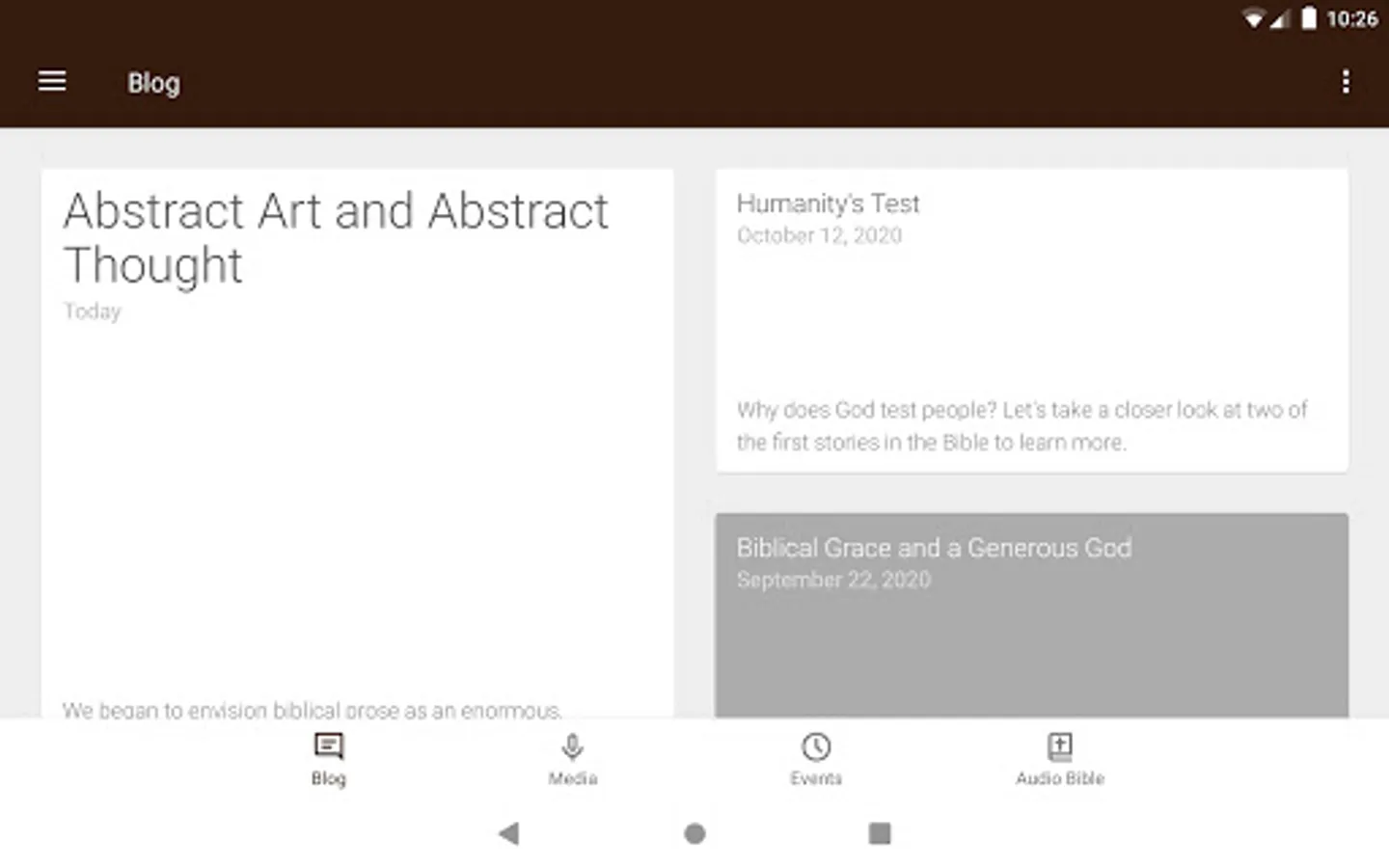Tap the Wi-Fi status icon

pos(1253,18)
